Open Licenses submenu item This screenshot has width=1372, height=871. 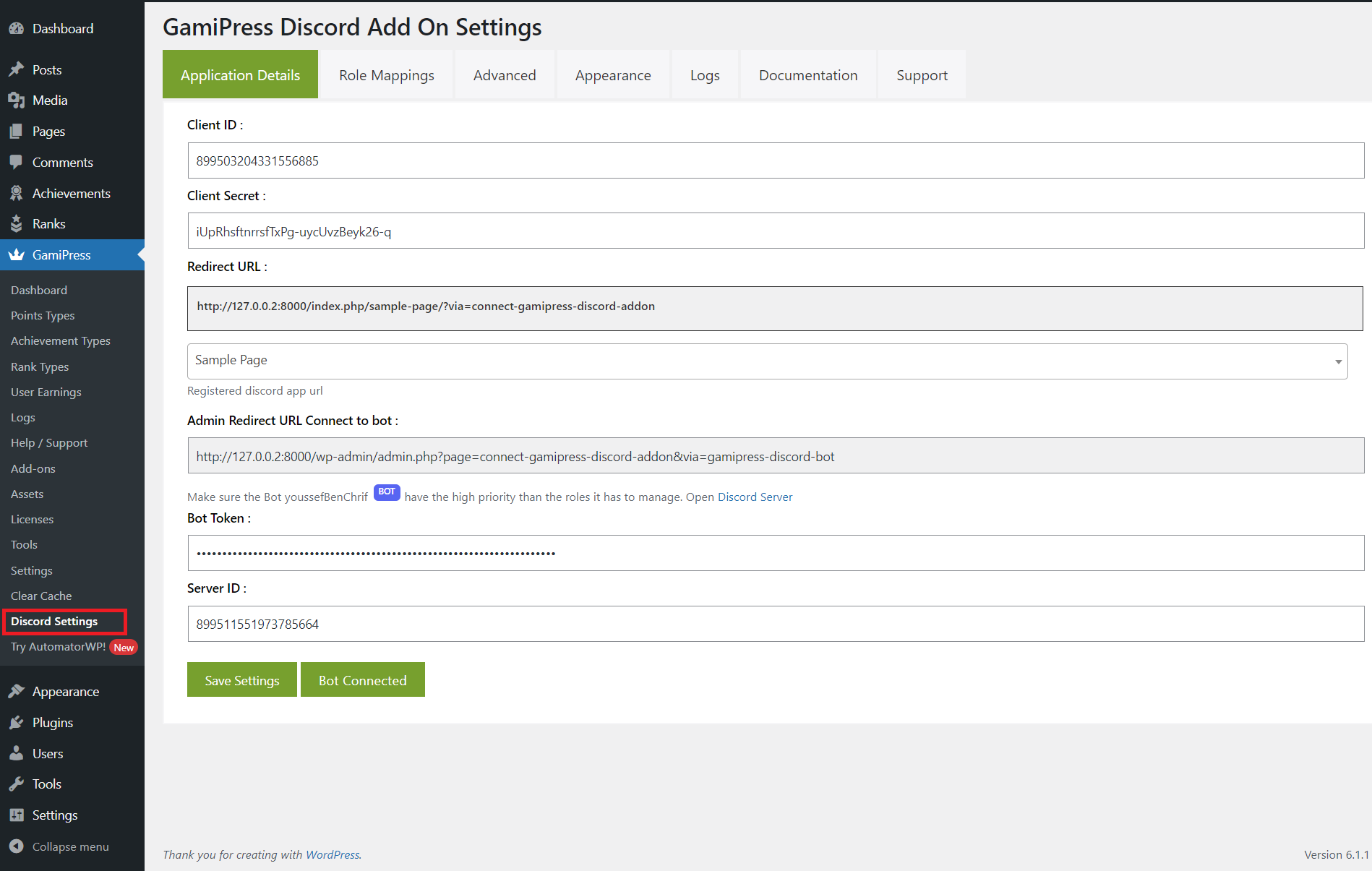(33, 520)
